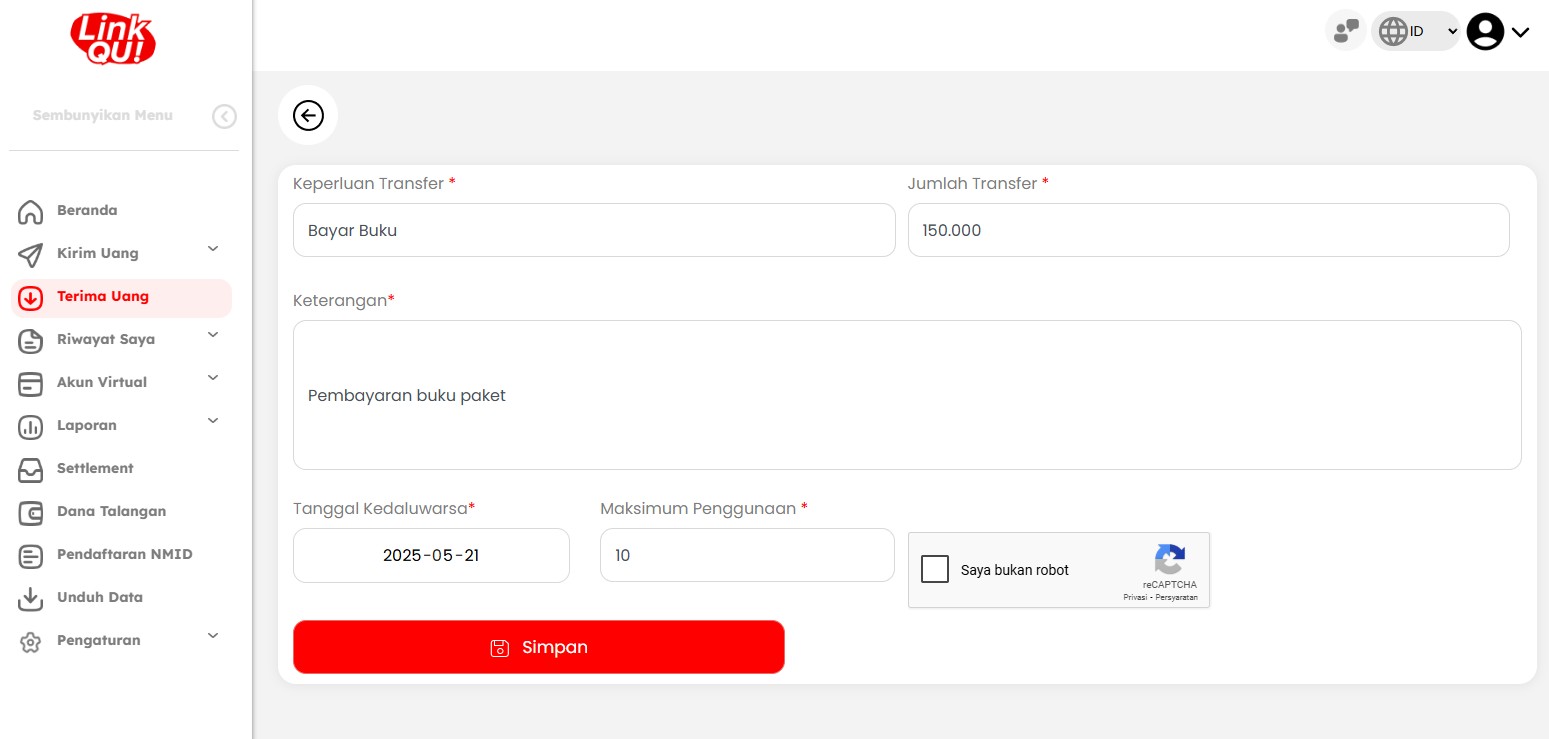This screenshot has width=1549, height=739.
Task: Expand the Kirim Uang submenu
Action: (212, 249)
